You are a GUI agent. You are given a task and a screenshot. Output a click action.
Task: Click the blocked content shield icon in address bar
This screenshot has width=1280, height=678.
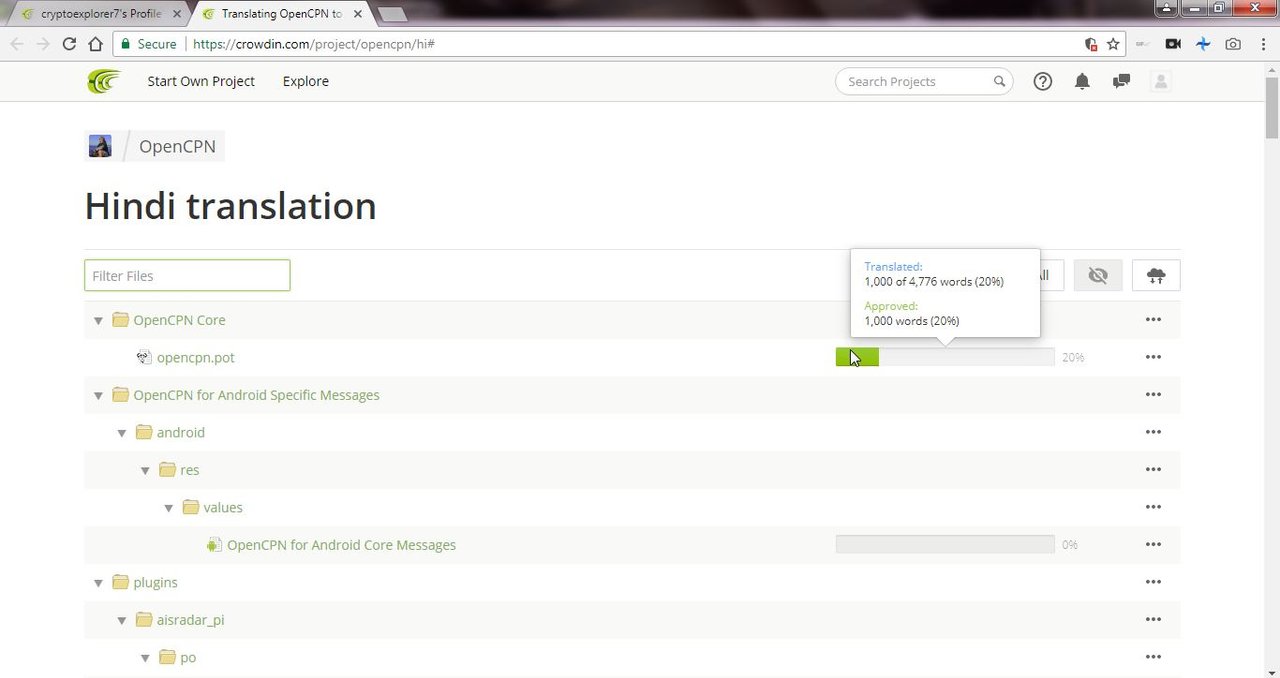(x=1091, y=44)
